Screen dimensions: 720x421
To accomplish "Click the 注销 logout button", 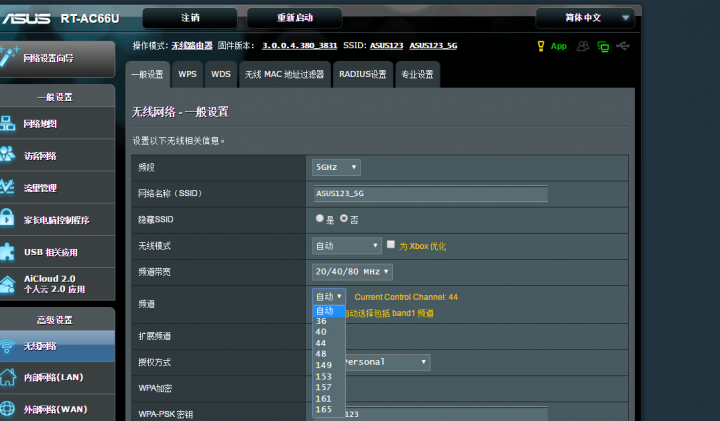I will tap(190, 18).
